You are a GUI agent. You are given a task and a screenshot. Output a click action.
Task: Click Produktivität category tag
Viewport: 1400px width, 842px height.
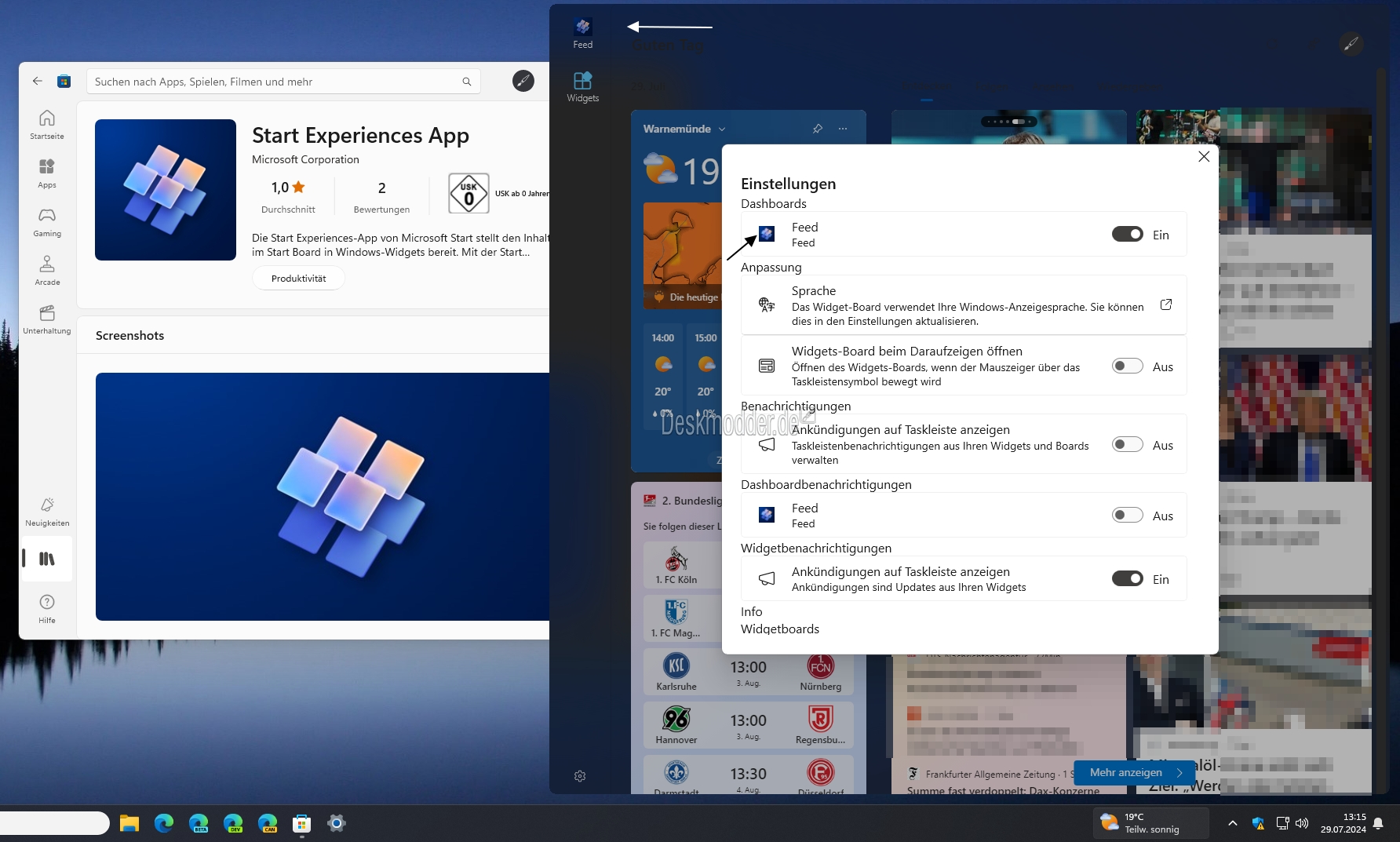tap(298, 279)
